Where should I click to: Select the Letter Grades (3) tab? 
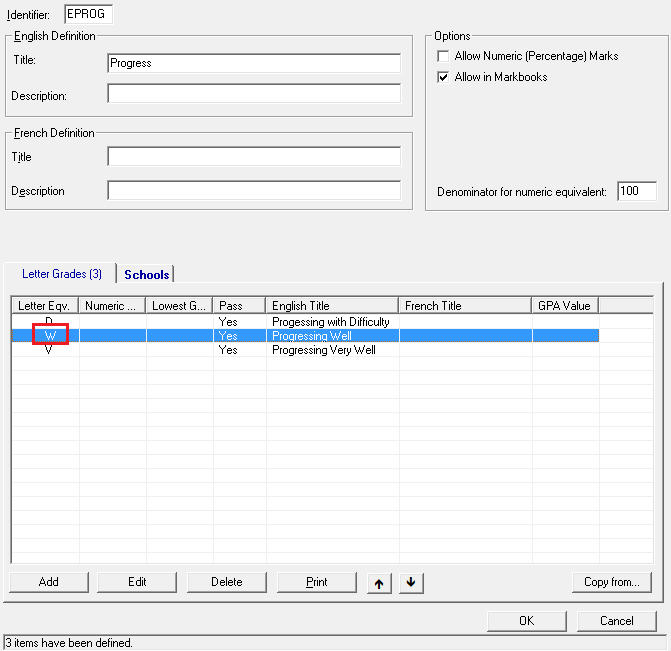[x=61, y=274]
